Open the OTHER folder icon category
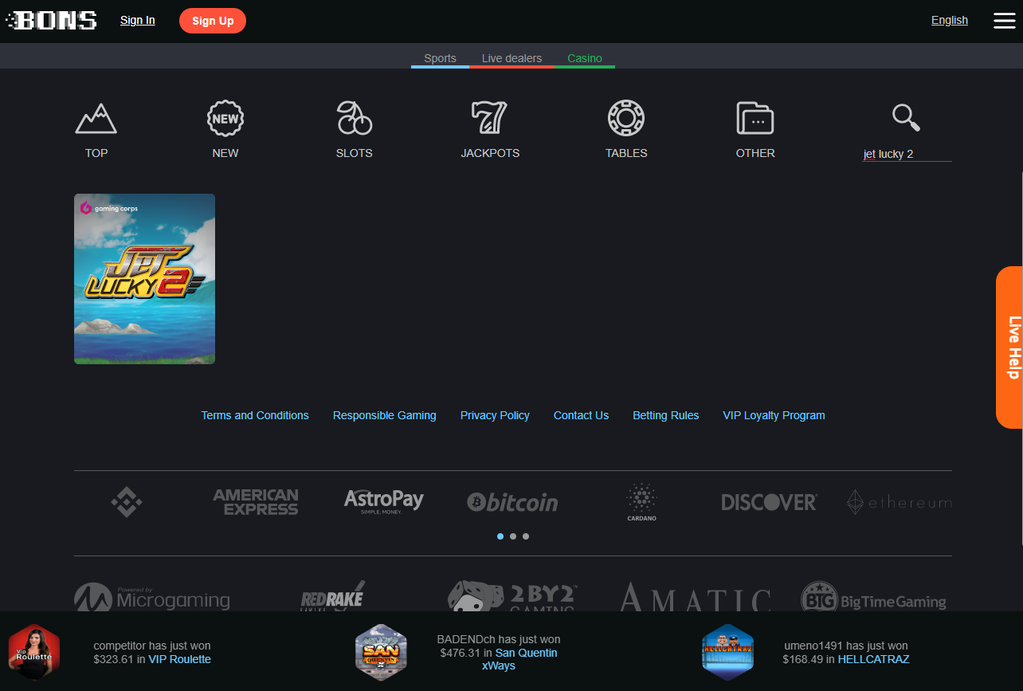 coord(755,118)
